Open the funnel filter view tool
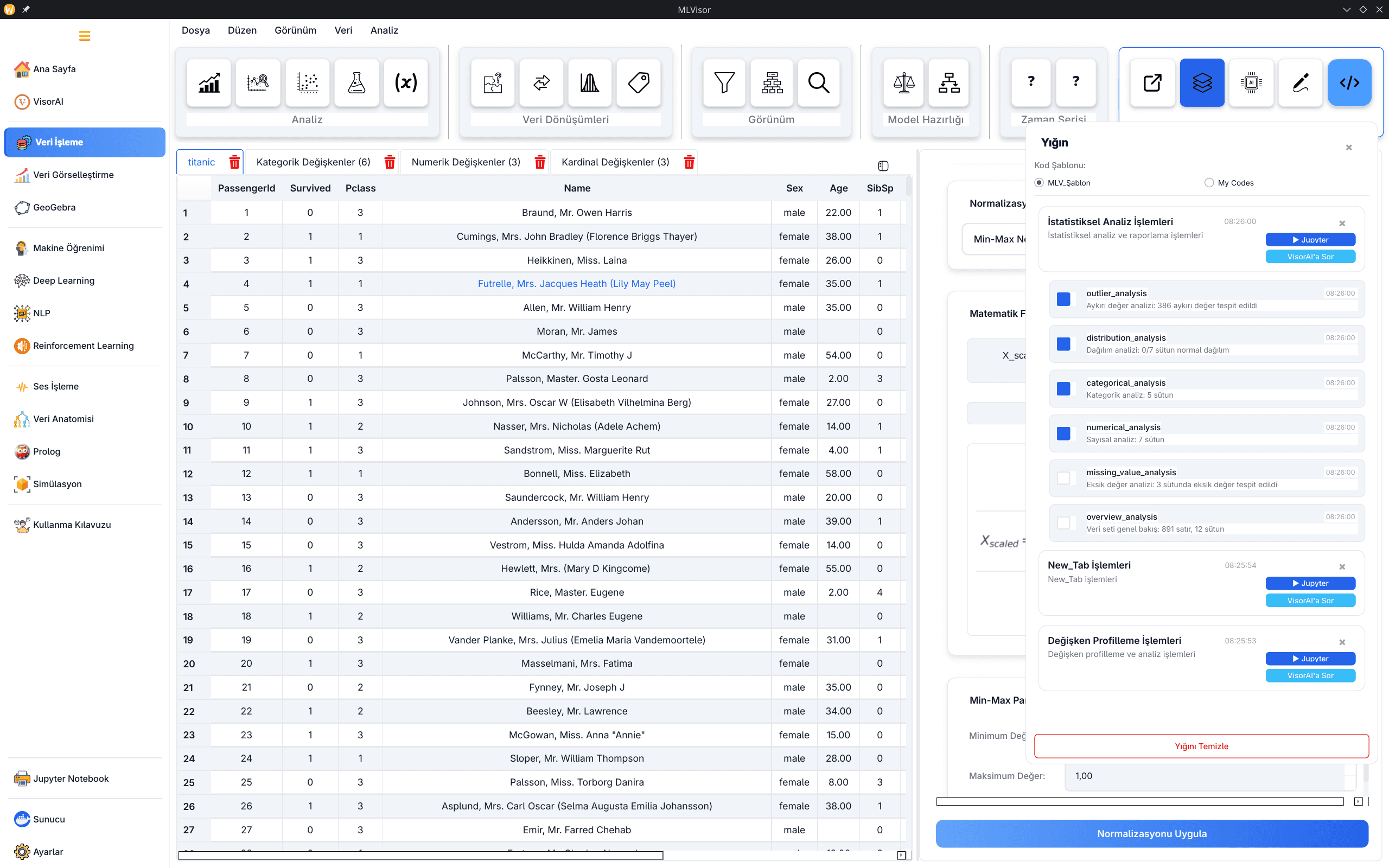1389x868 pixels. pos(724,82)
